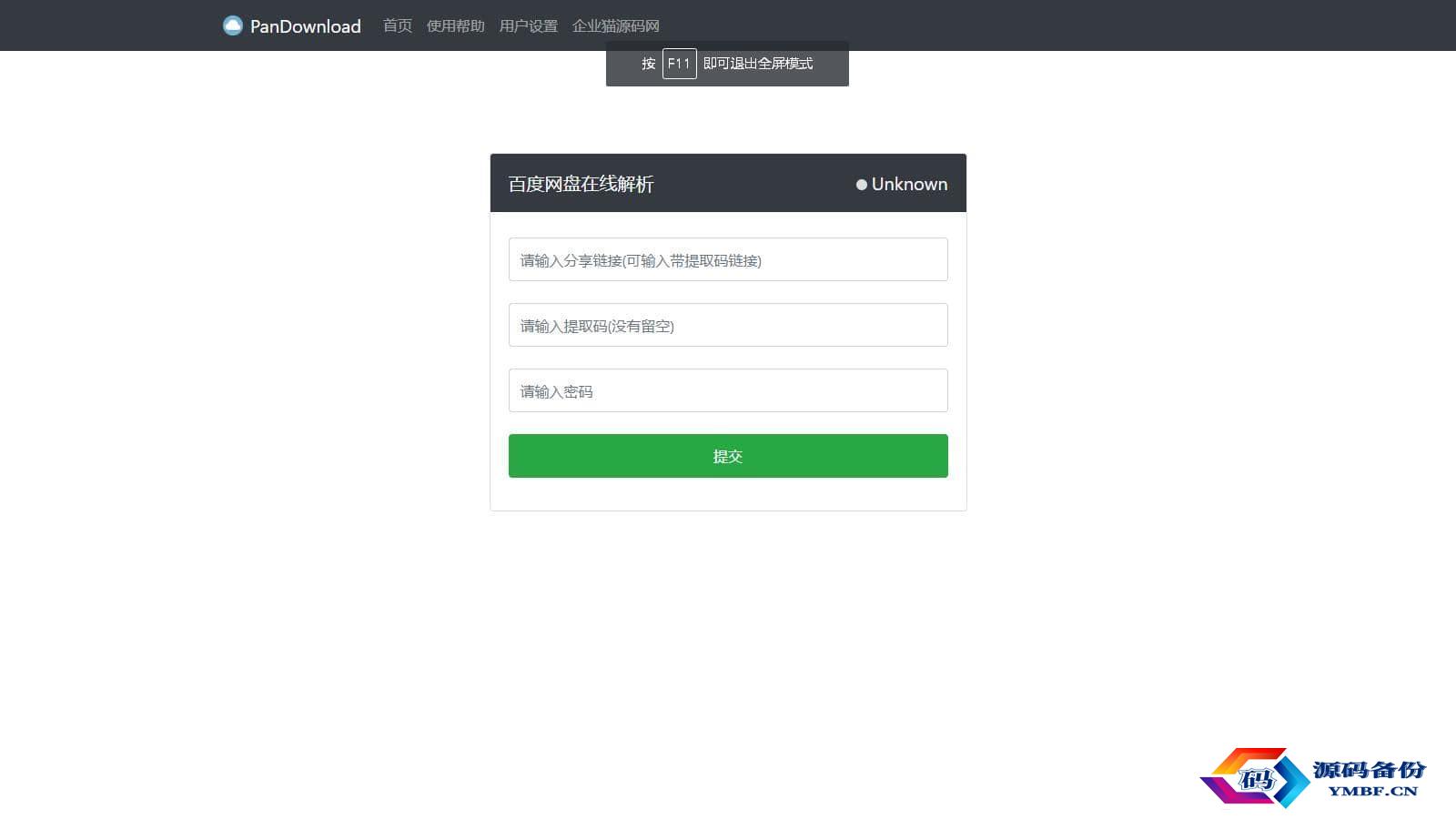The width and height of the screenshot is (1456, 819).
Task: Visit the 企业猫源码网 link
Action: coord(616,25)
